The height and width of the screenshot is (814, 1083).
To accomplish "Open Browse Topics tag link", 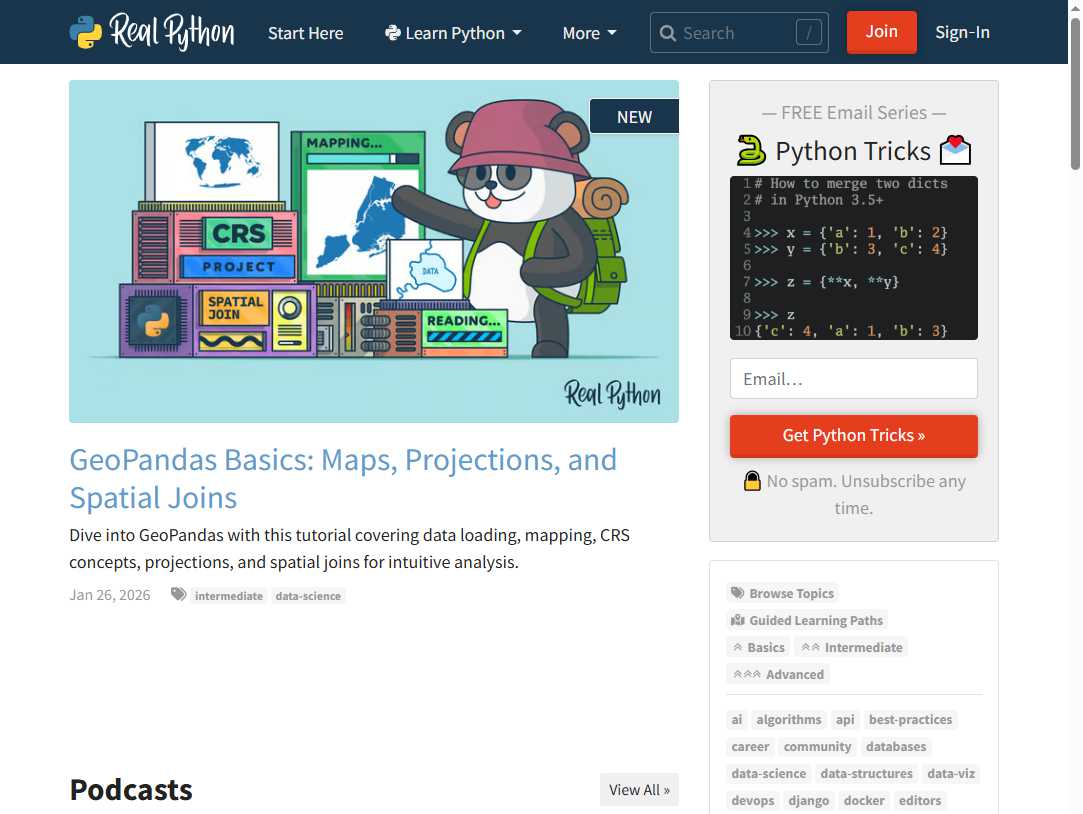I will click(x=782, y=593).
